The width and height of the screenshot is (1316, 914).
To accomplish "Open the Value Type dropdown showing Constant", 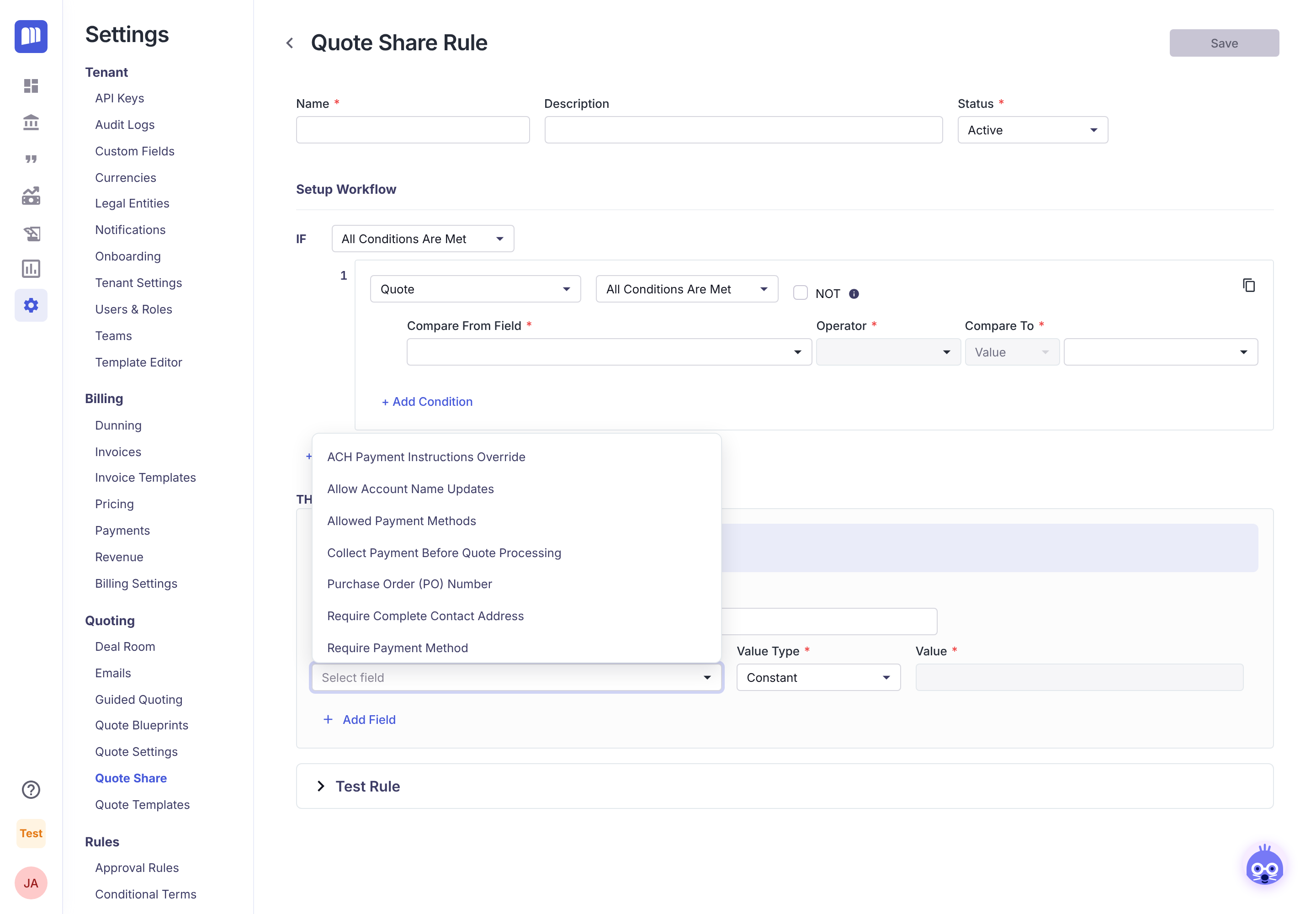I will pos(818,677).
